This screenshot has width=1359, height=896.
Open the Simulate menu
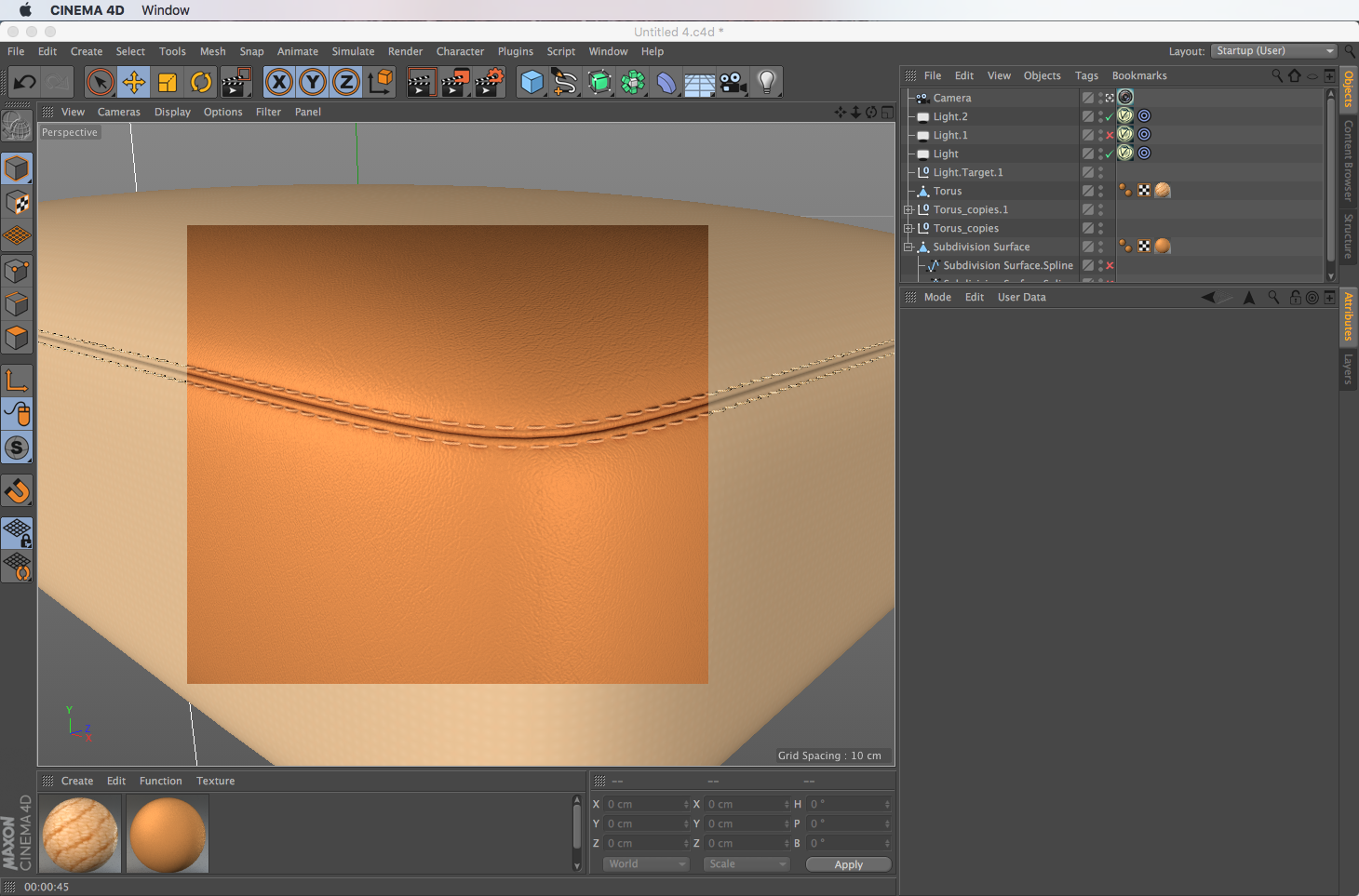353,52
